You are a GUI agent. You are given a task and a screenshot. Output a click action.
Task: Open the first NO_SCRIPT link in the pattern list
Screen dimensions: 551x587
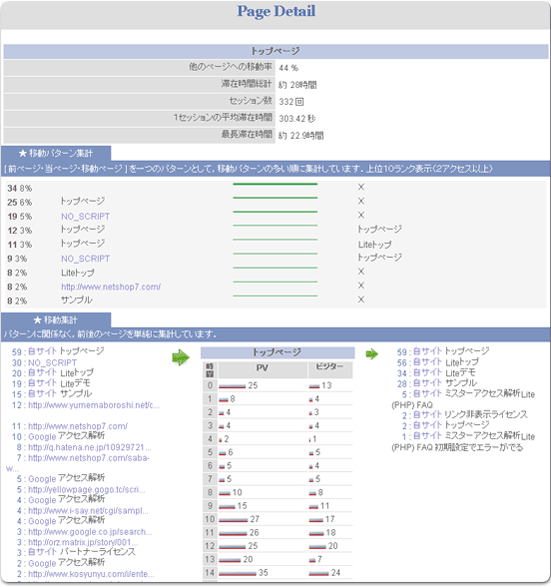85,216
